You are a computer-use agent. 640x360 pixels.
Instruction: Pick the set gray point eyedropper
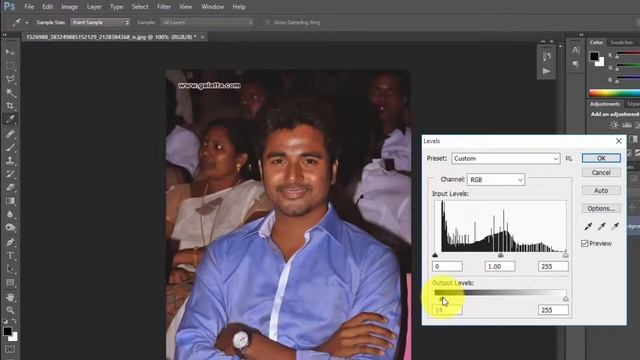coord(602,226)
